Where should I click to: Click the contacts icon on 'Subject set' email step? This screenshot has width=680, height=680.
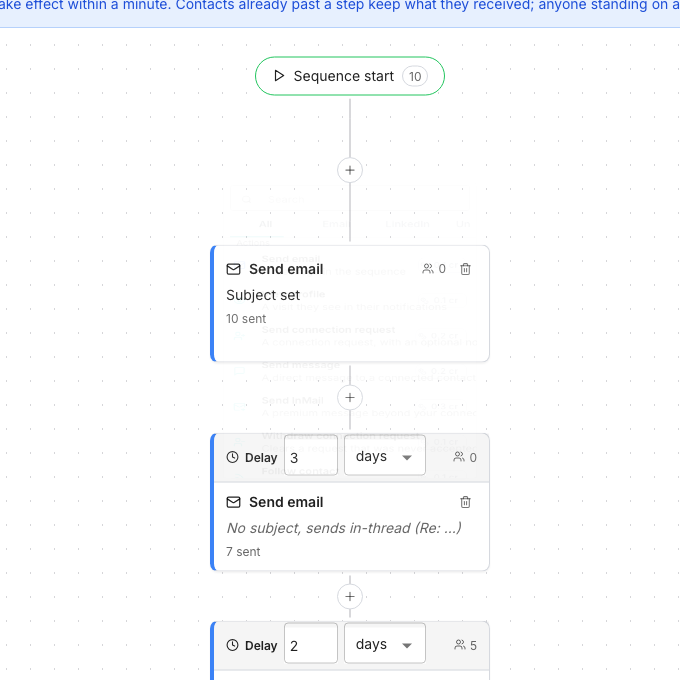428,269
